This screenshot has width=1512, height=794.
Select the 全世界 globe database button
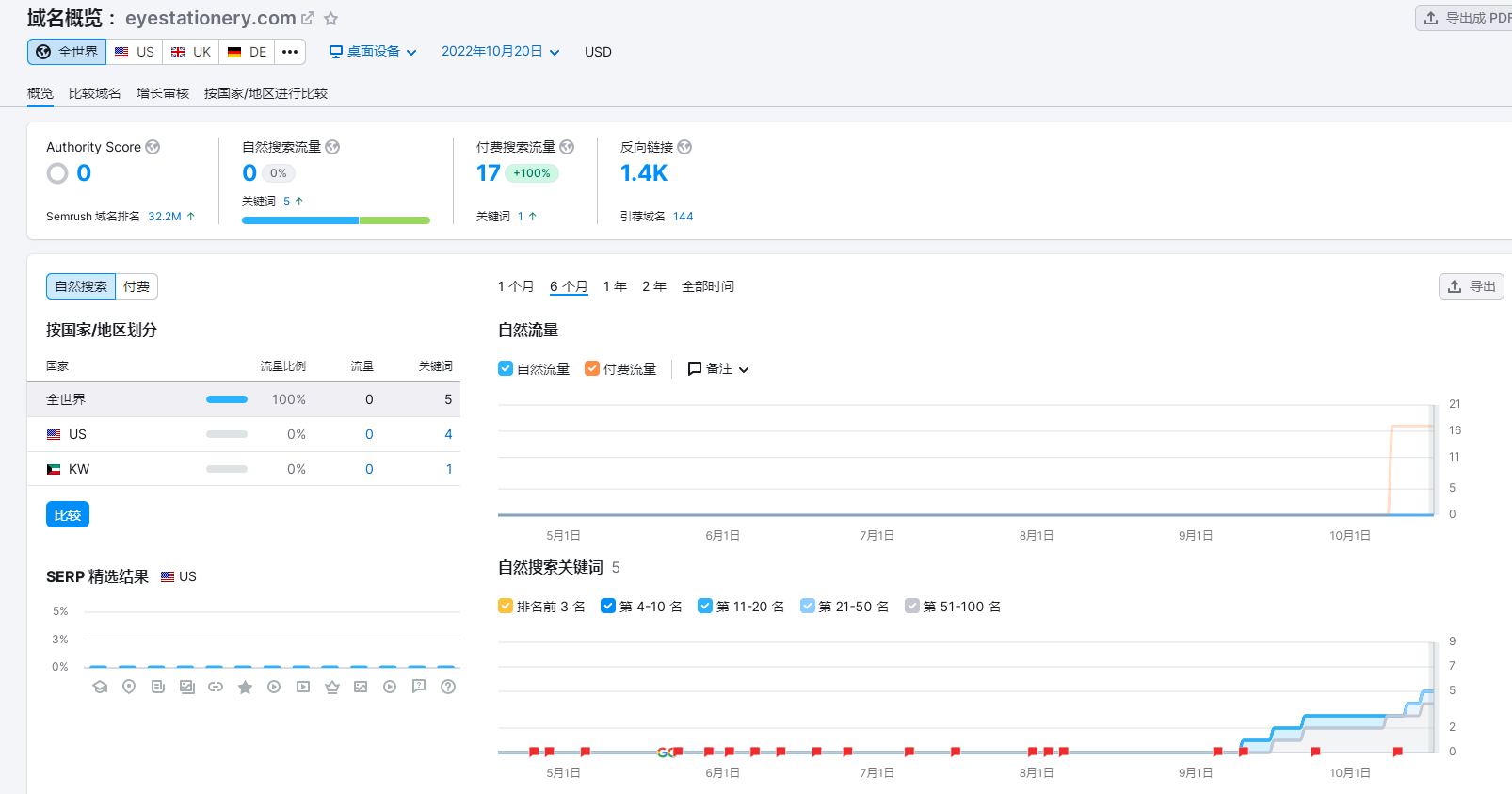click(67, 52)
